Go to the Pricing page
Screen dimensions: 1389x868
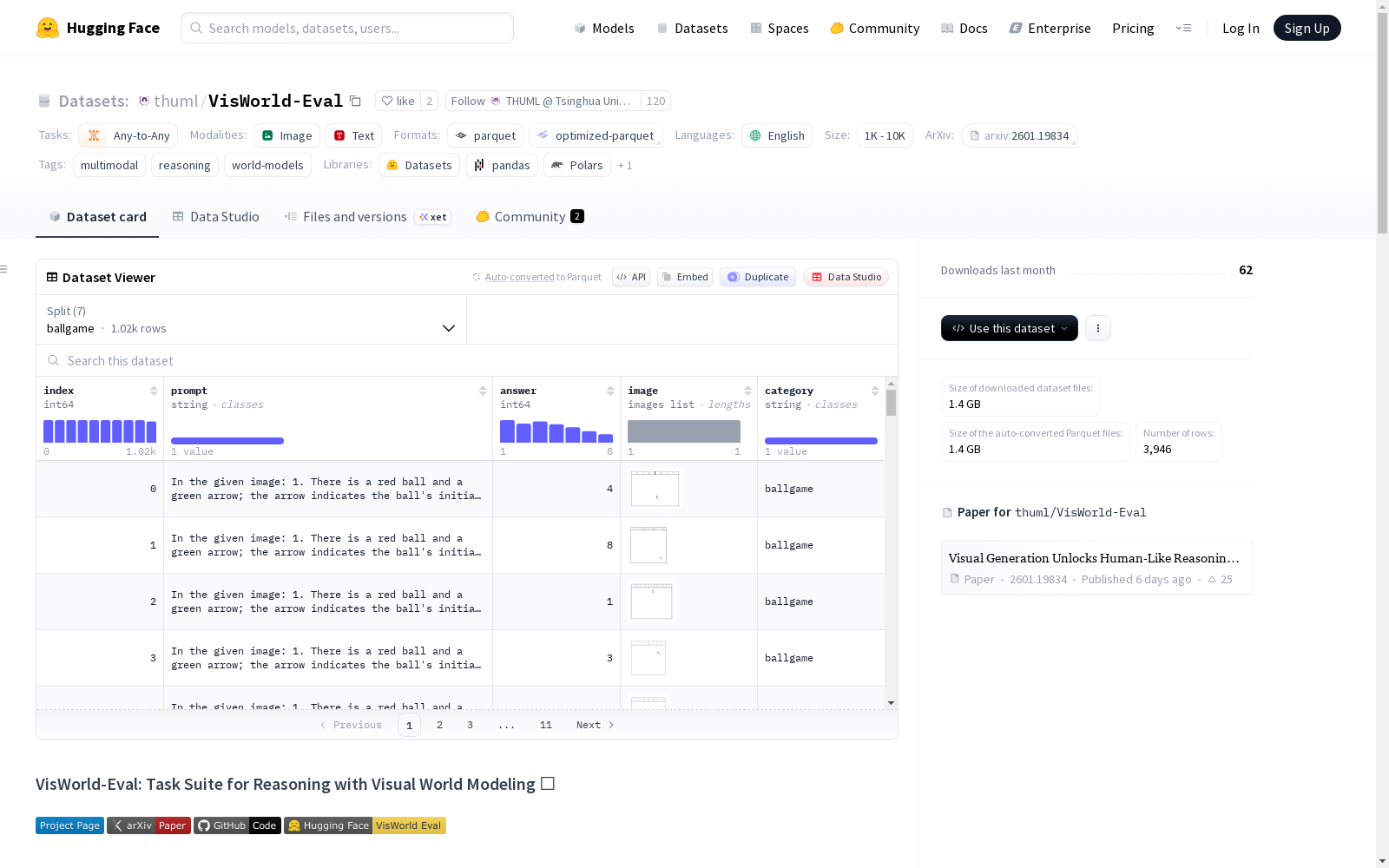(x=1133, y=28)
